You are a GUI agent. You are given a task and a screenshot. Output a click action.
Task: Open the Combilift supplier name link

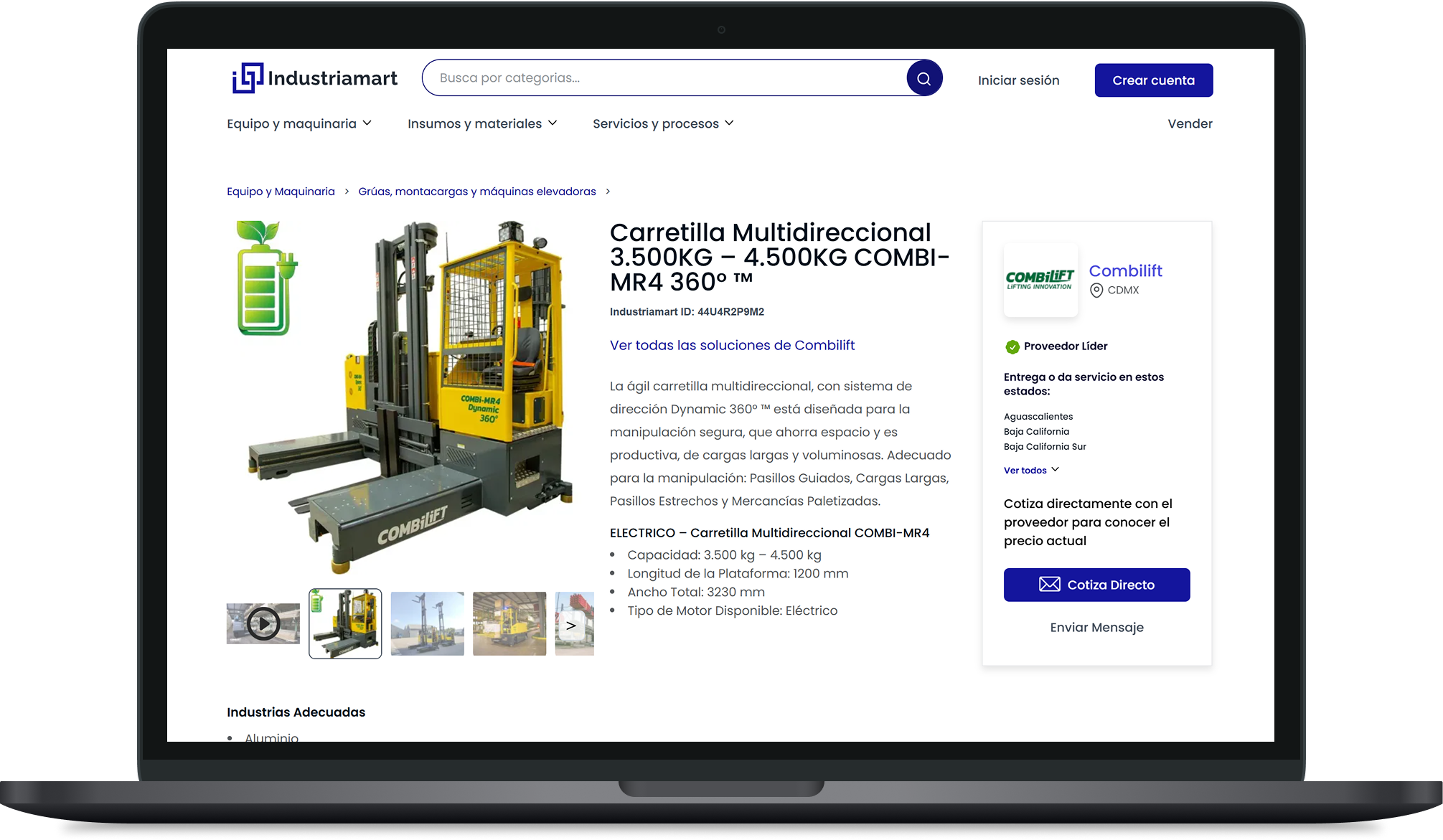pyautogui.click(x=1125, y=270)
